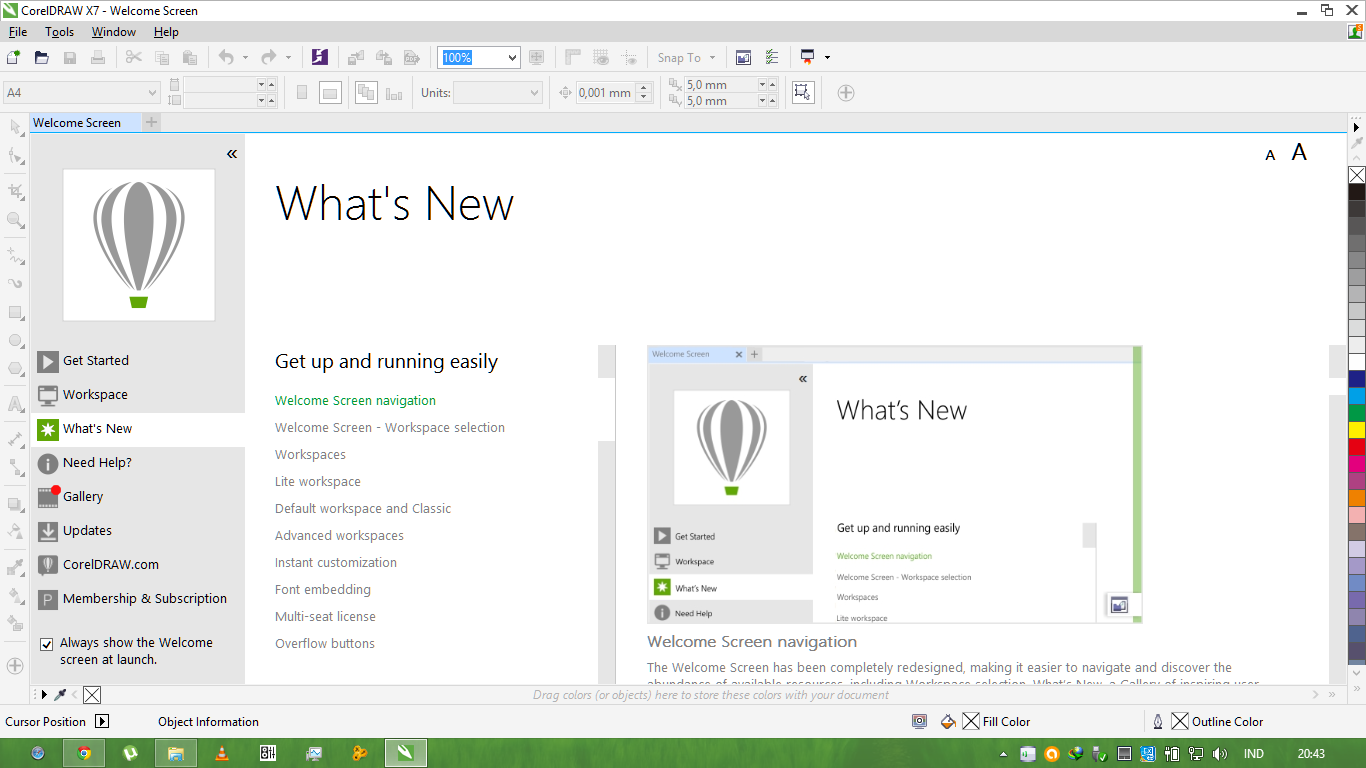
Task: Open Chrome from the taskbar
Action: point(84,753)
